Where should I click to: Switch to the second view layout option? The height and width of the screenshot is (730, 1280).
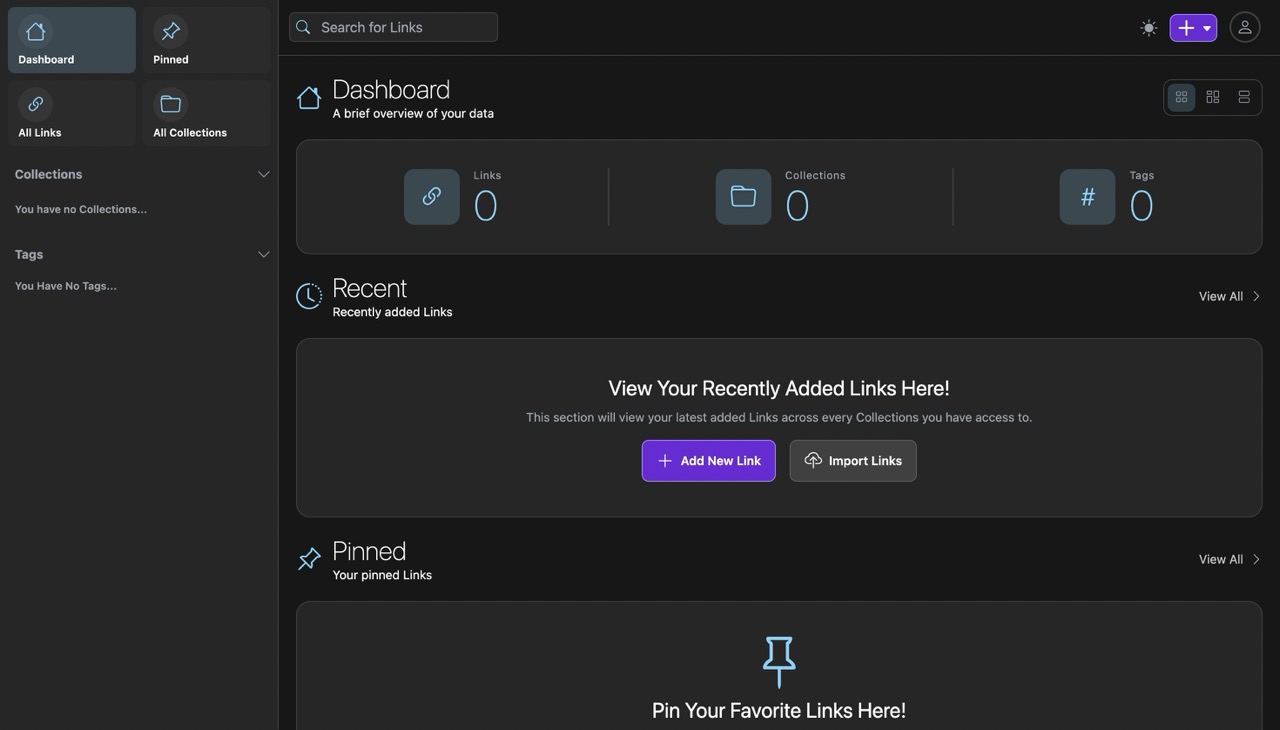[1212, 97]
